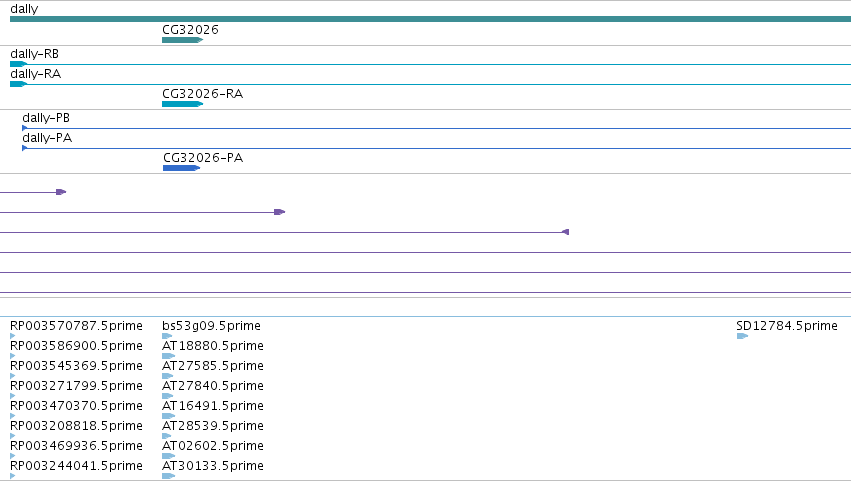Click the left-pointing purple feature arrowhead
The height and width of the screenshot is (481, 851).
tap(566, 232)
